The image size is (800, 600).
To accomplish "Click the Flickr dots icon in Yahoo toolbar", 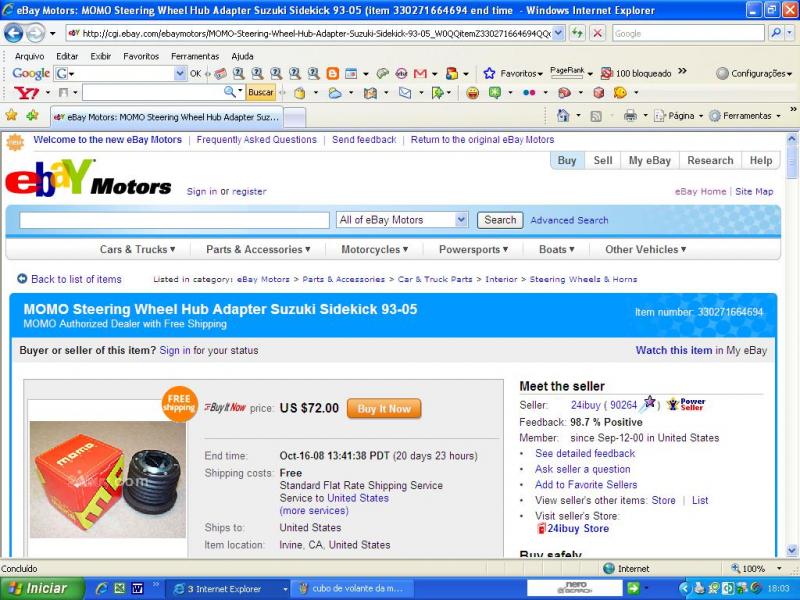I will (529, 92).
